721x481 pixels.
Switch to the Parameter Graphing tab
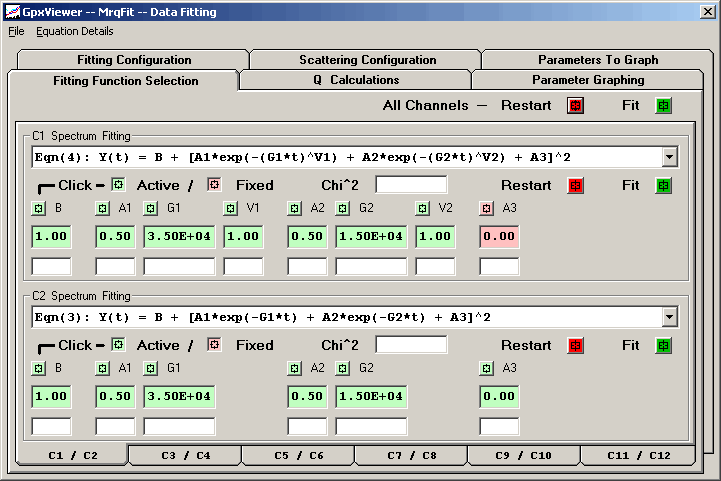[588, 80]
